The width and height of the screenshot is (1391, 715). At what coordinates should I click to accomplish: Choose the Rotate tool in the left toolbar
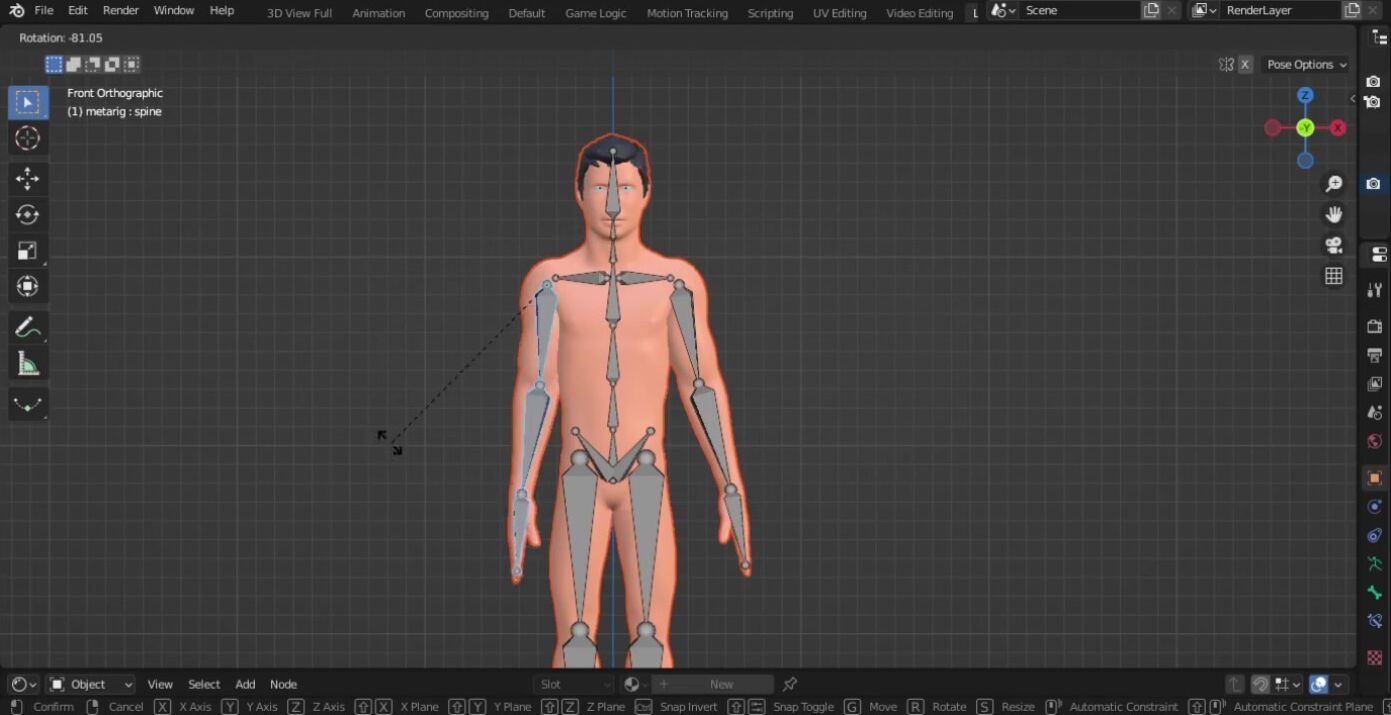pos(27,215)
